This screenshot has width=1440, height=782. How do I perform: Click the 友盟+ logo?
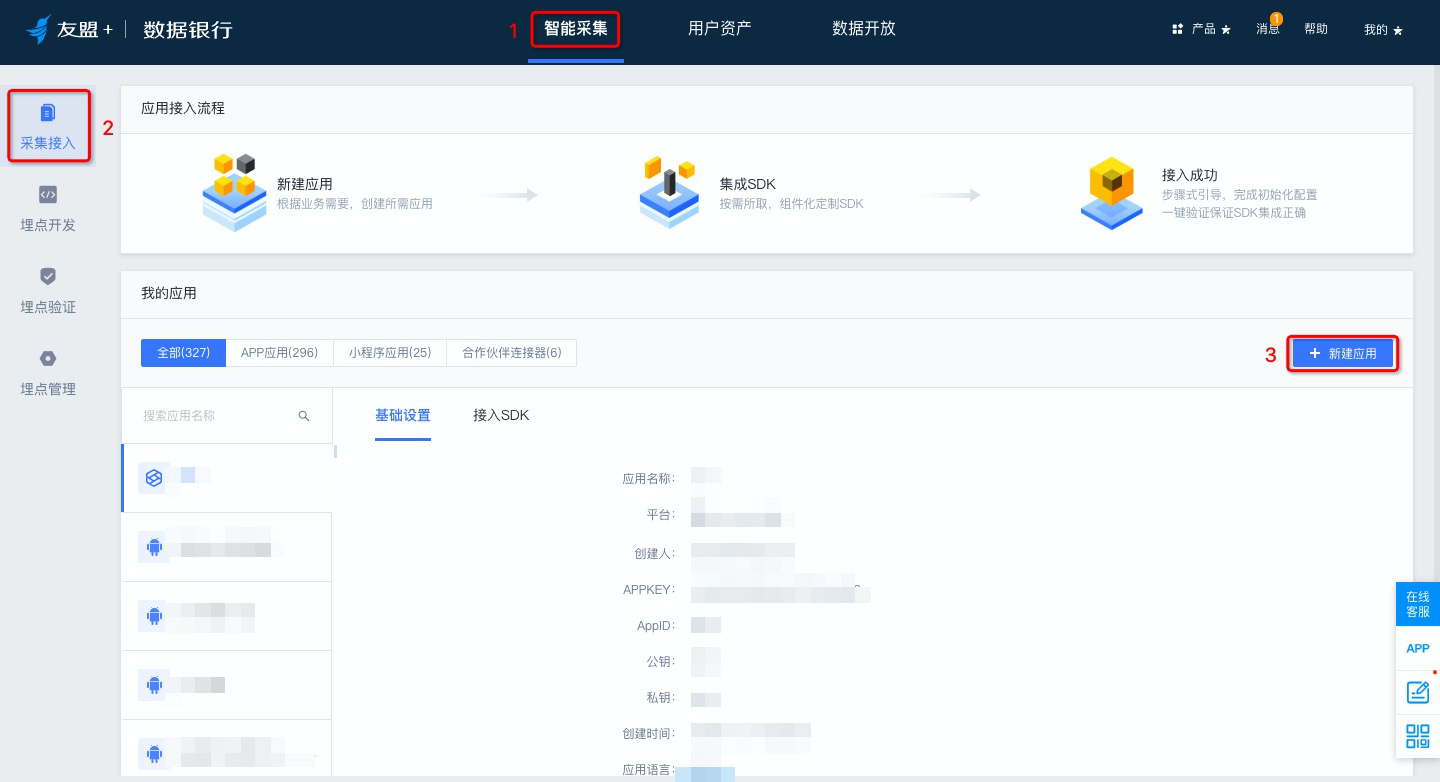(69, 29)
